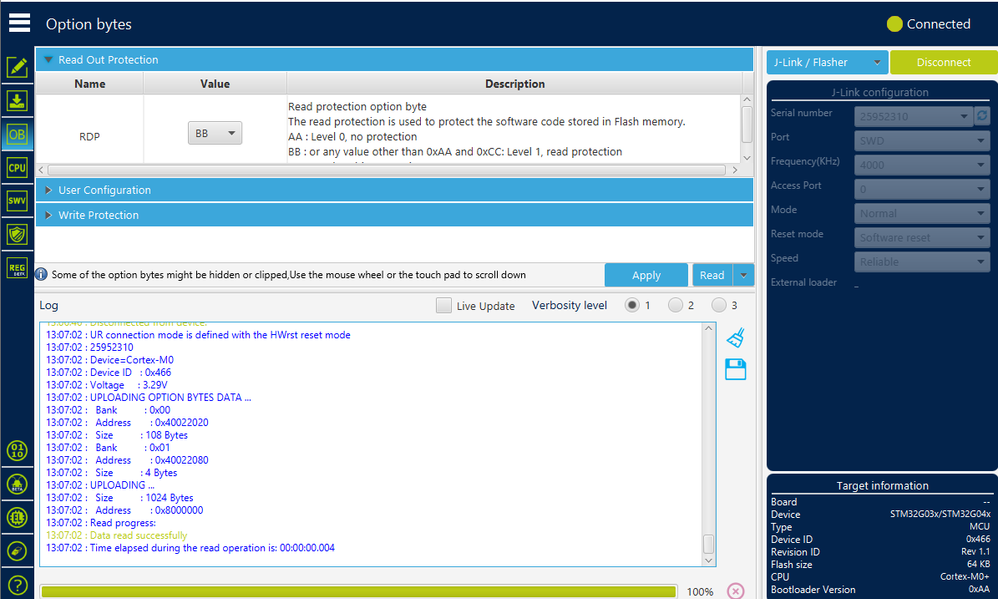
Task: Open the Access Port dropdown
Action: 922,189
